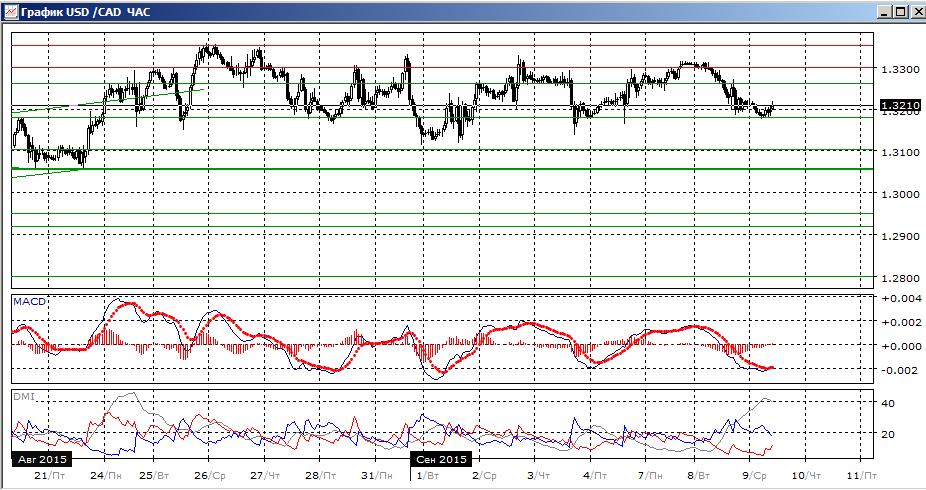Select the DMI indicator label
Screen dimensions: 926x490
pos(24,397)
